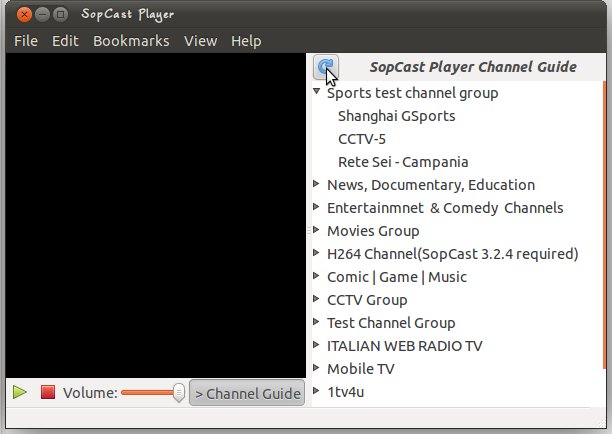Select the ITALIAN WEB RADIO TV row
Screen dimensions: 612x434
pyautogui.click(x=457, y=346)
